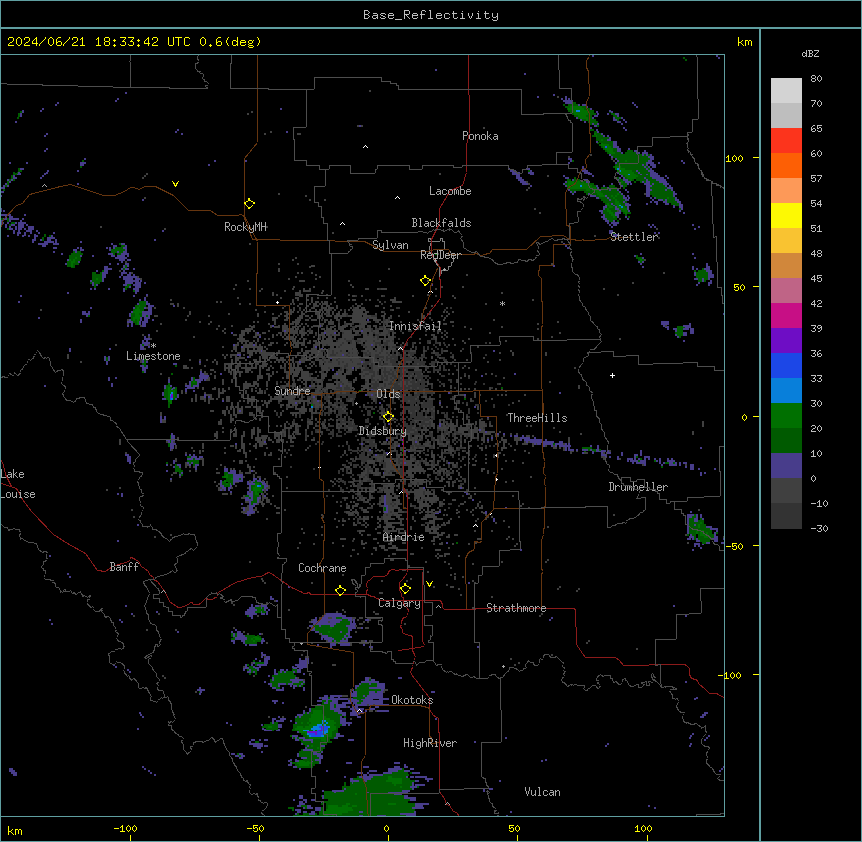Click the Strathmore label
The width and height of the screenshot is (862, 842).
[x=516, y=608]
